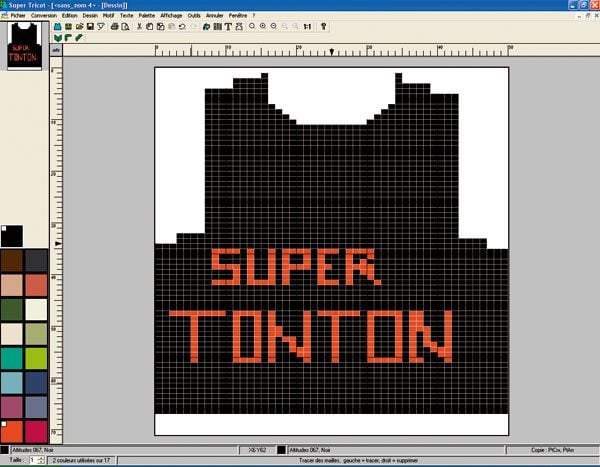Open the Fichier menu
Viewport: 600px width, 467px height.
click(17, 16)
